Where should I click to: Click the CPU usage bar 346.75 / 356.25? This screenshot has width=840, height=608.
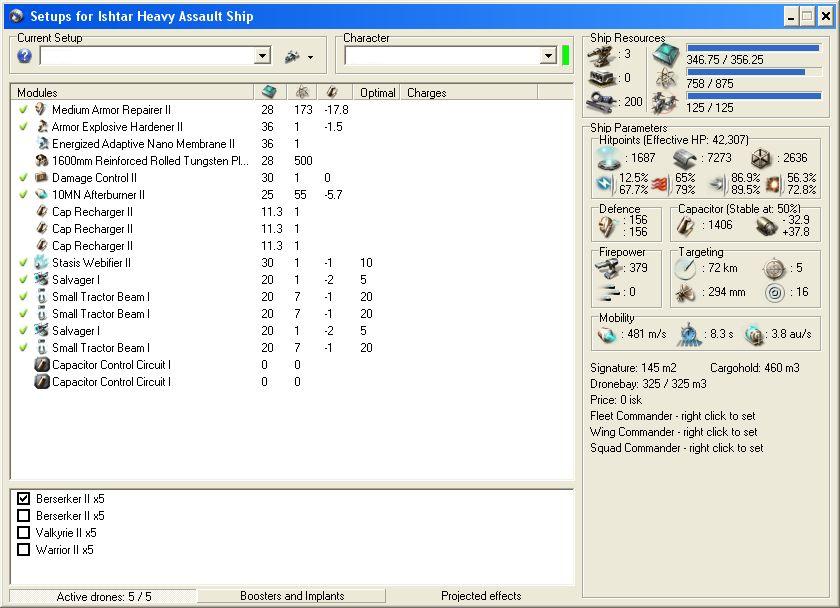(x=753, y=48)
